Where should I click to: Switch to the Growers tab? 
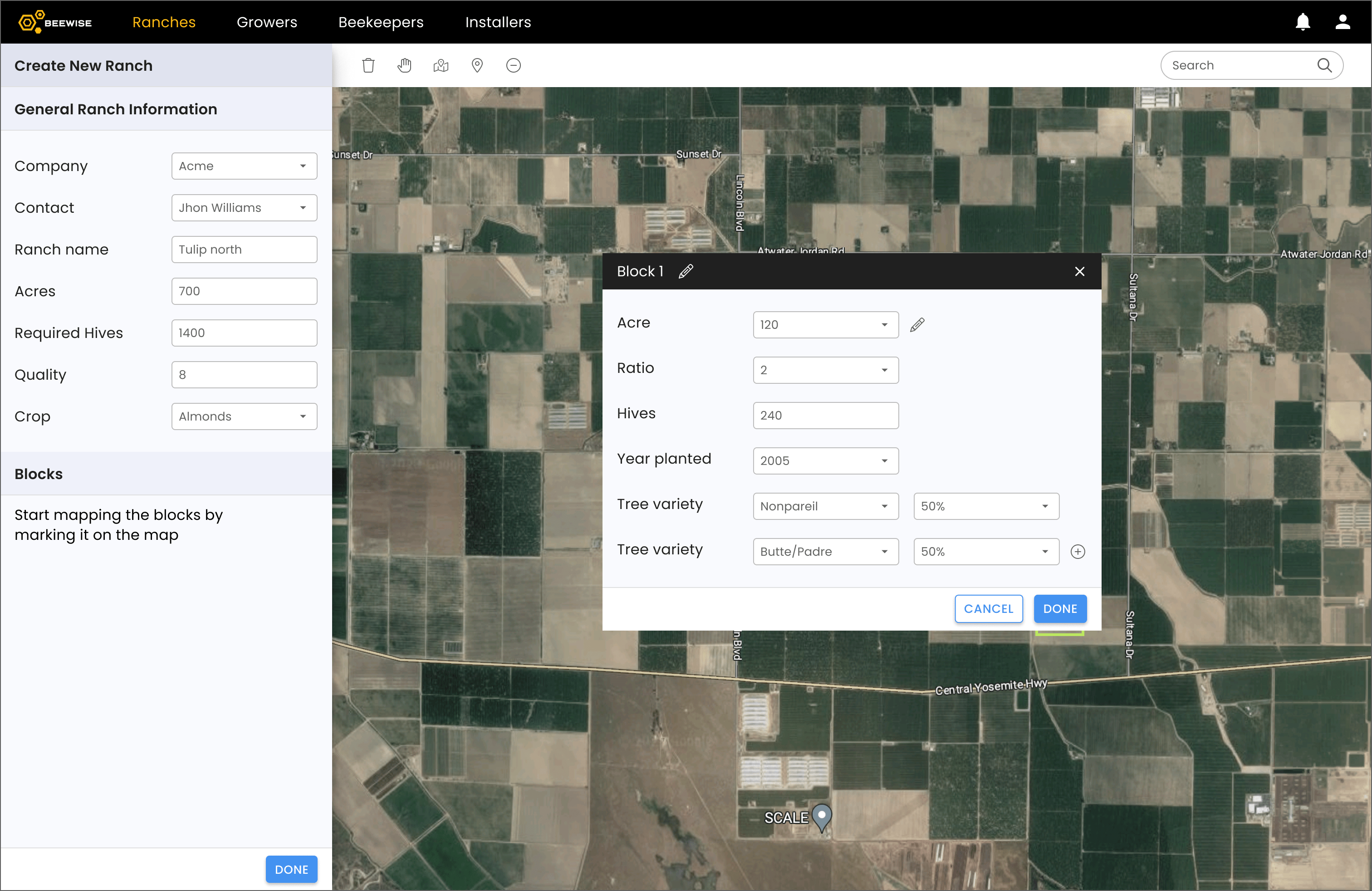(x=266, y=22)
